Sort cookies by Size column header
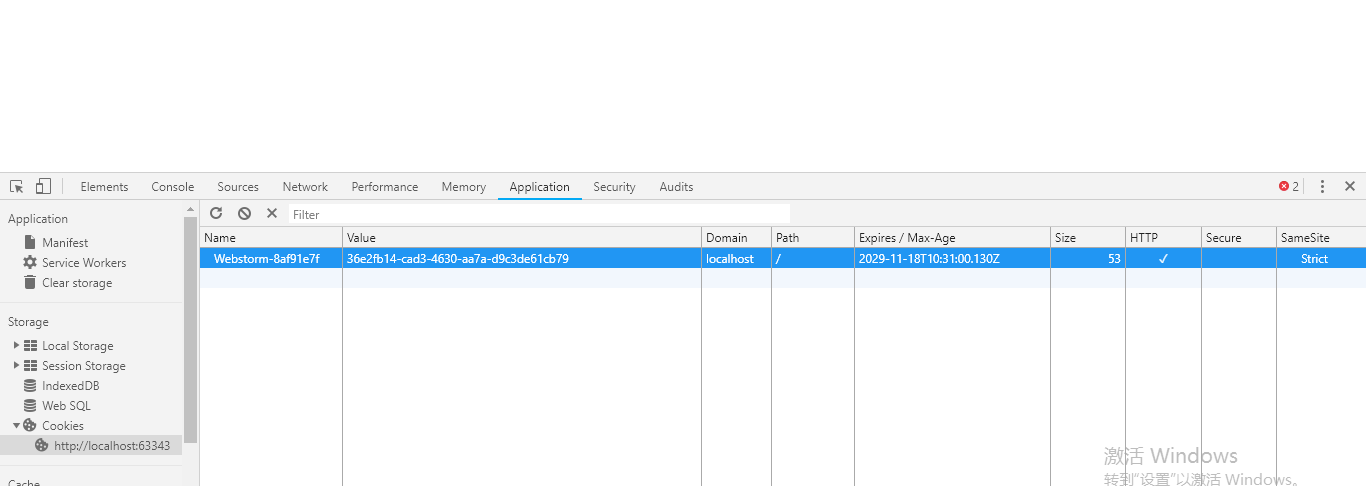This screenshot has width=1366, height=486. pos(1088,238)
